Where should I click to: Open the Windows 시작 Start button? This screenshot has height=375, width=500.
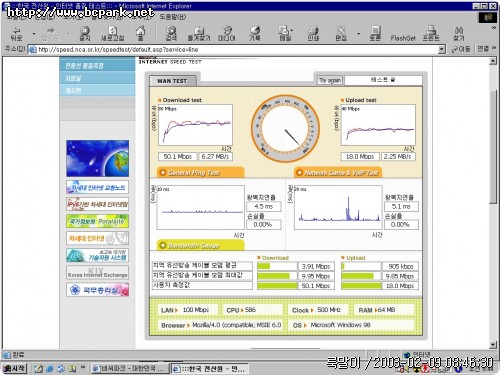point(14,368)
